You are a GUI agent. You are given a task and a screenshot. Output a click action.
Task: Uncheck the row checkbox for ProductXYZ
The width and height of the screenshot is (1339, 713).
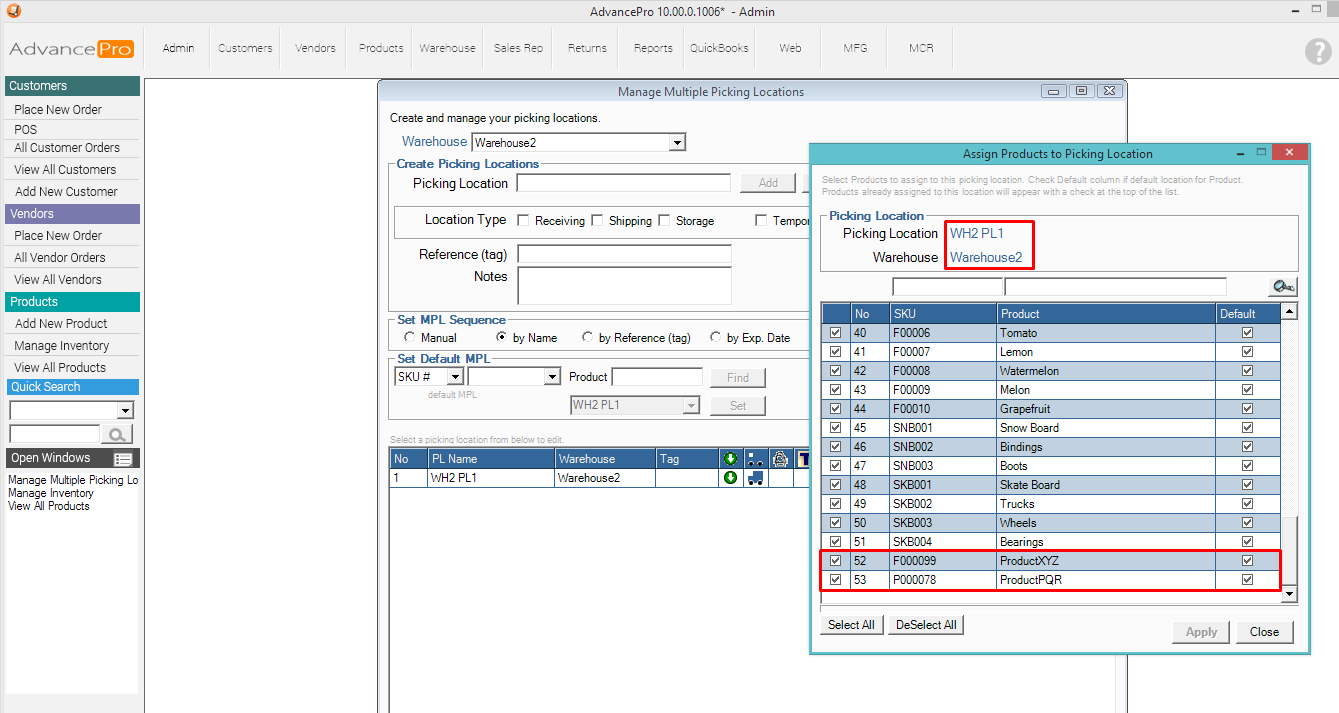(x=835, y=561)
